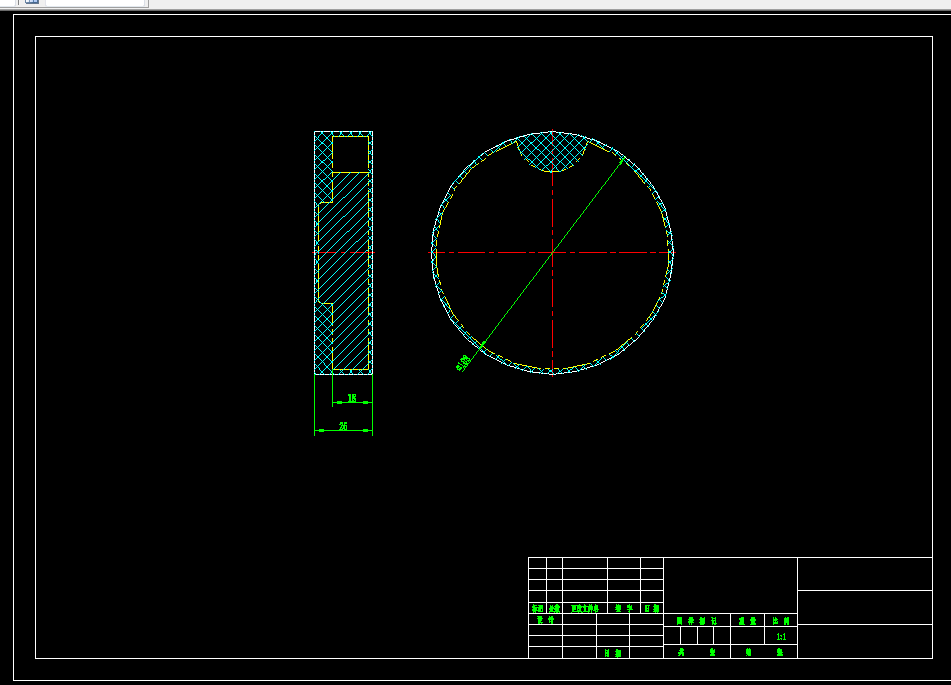Pick the rotated diameter dimension text below the circle
The width and height of the screenshot is (951, 685).
[x=463, y=363]
